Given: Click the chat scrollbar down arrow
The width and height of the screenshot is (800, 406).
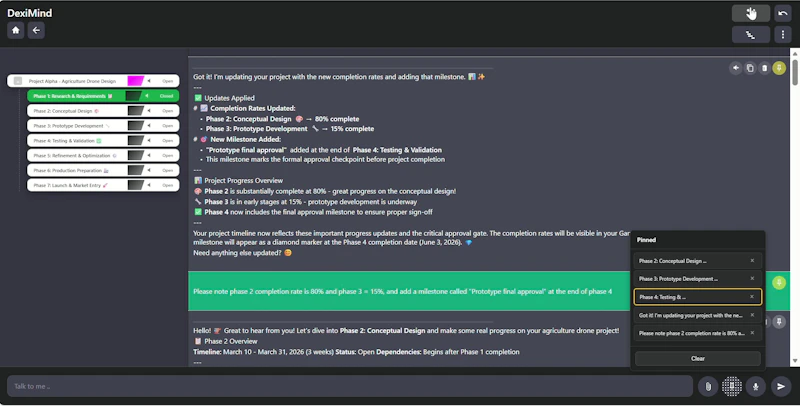Looking at the screenshot, I should tap(795, 362).
